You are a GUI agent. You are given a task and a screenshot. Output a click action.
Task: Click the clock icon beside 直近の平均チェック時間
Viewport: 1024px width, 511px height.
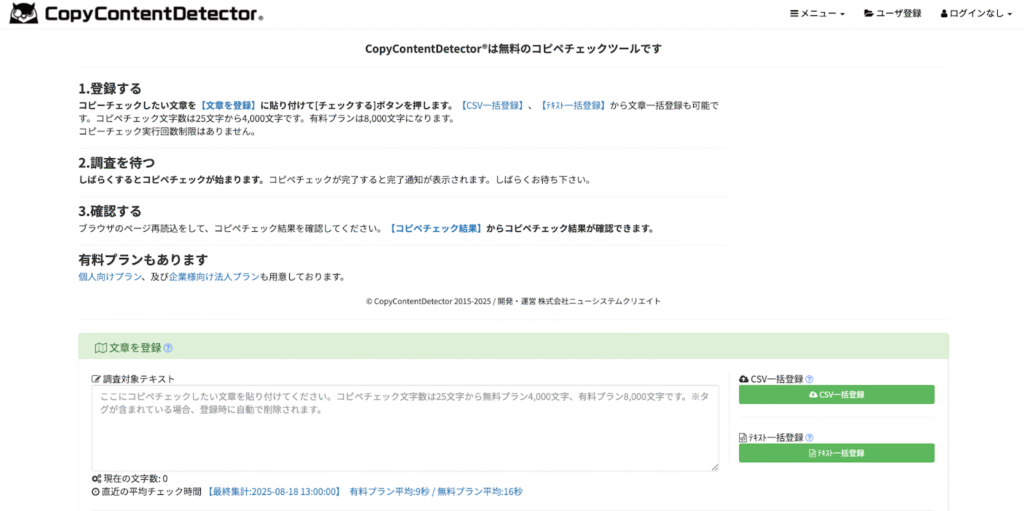pyautogui.click(x=96, y=491)
